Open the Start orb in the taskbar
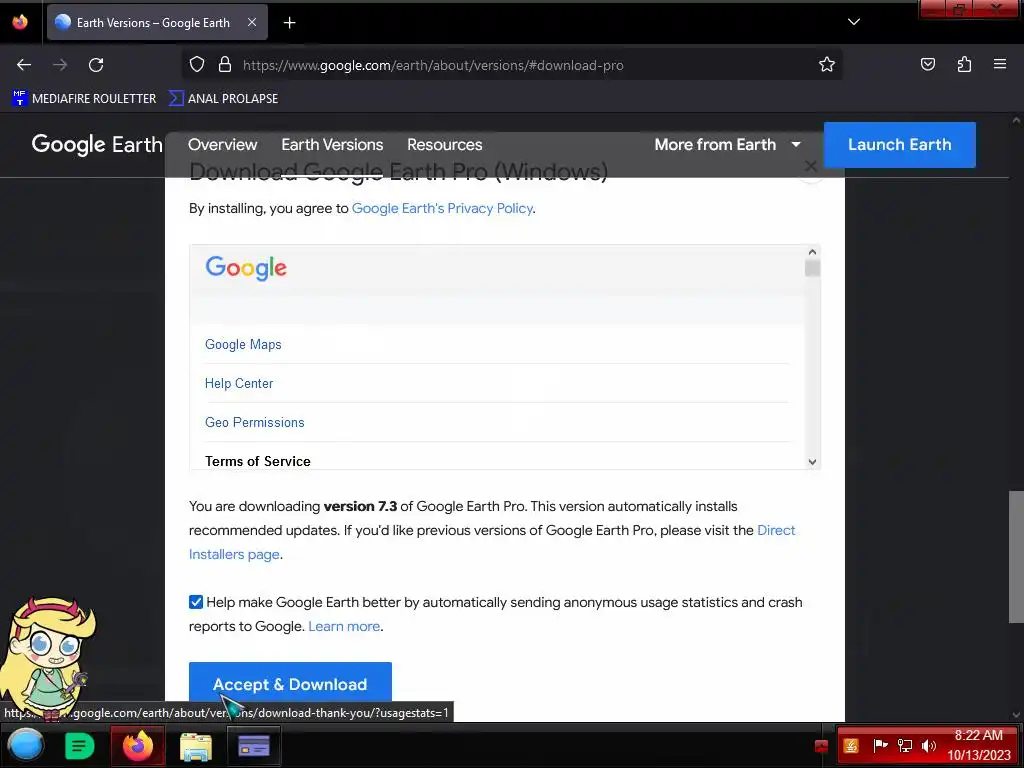The width and height of the screenshot is (1024, 768). tap(26, 745)
